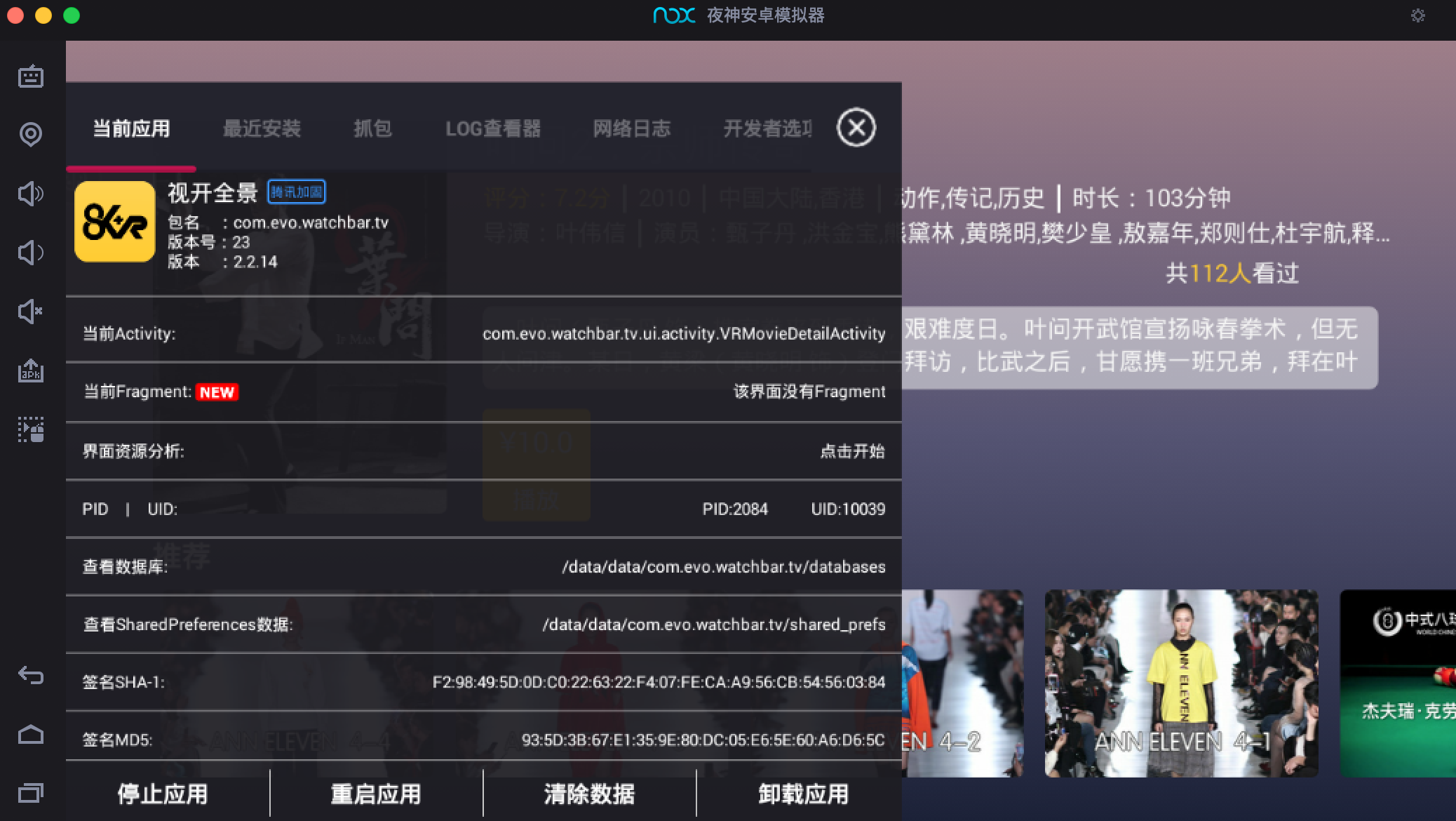The width and height of the screenshot is (1456, 821).
Task: Click the 卸载应用 button
Action: point(803,794)
